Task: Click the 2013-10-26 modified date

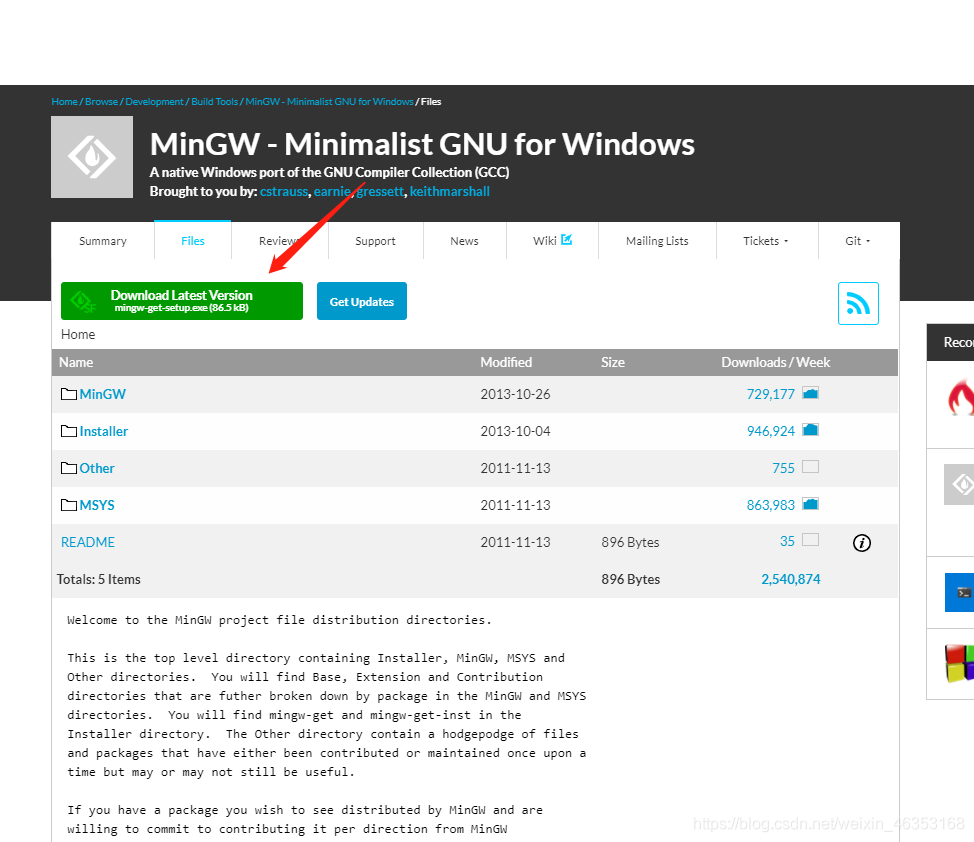Action: 515,394
